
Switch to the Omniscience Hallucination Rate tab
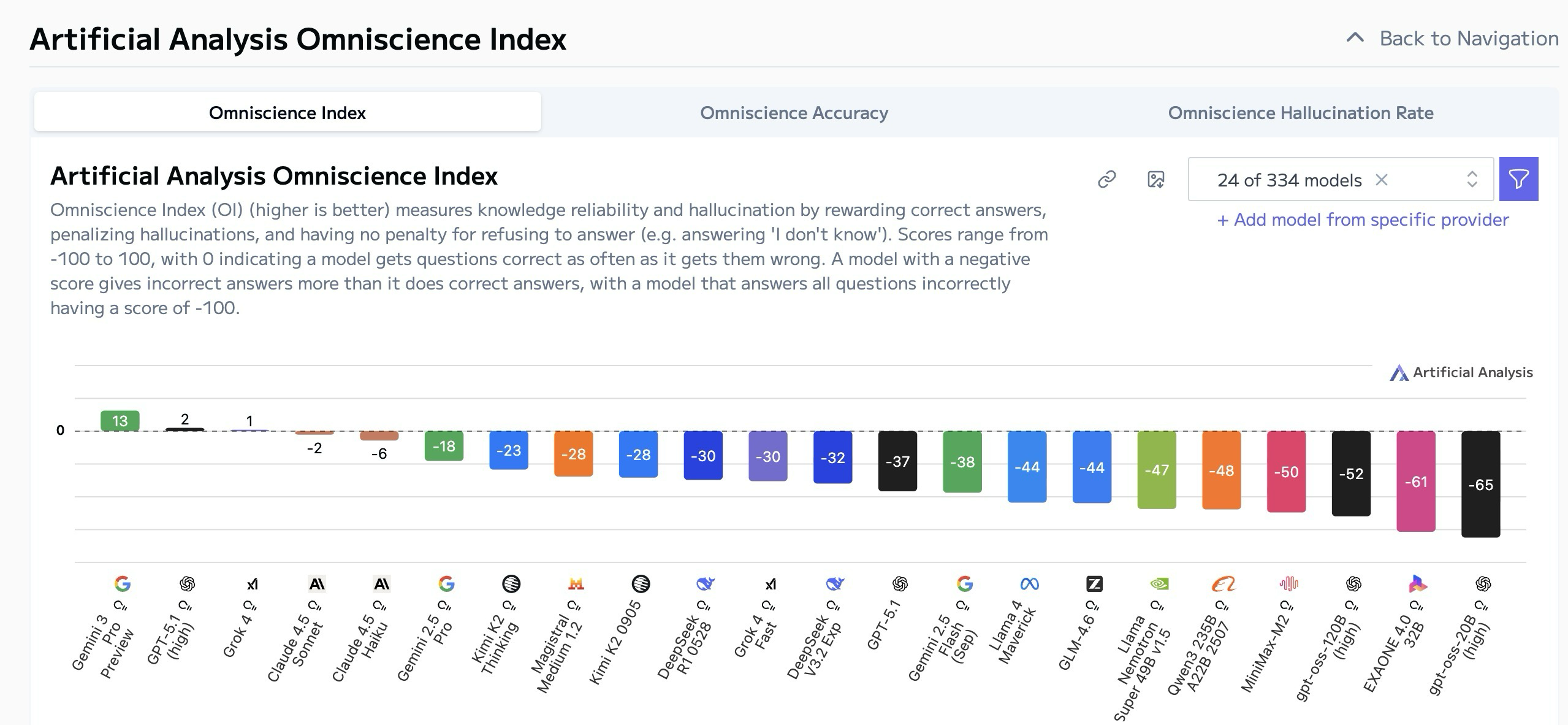[1300, 113]
